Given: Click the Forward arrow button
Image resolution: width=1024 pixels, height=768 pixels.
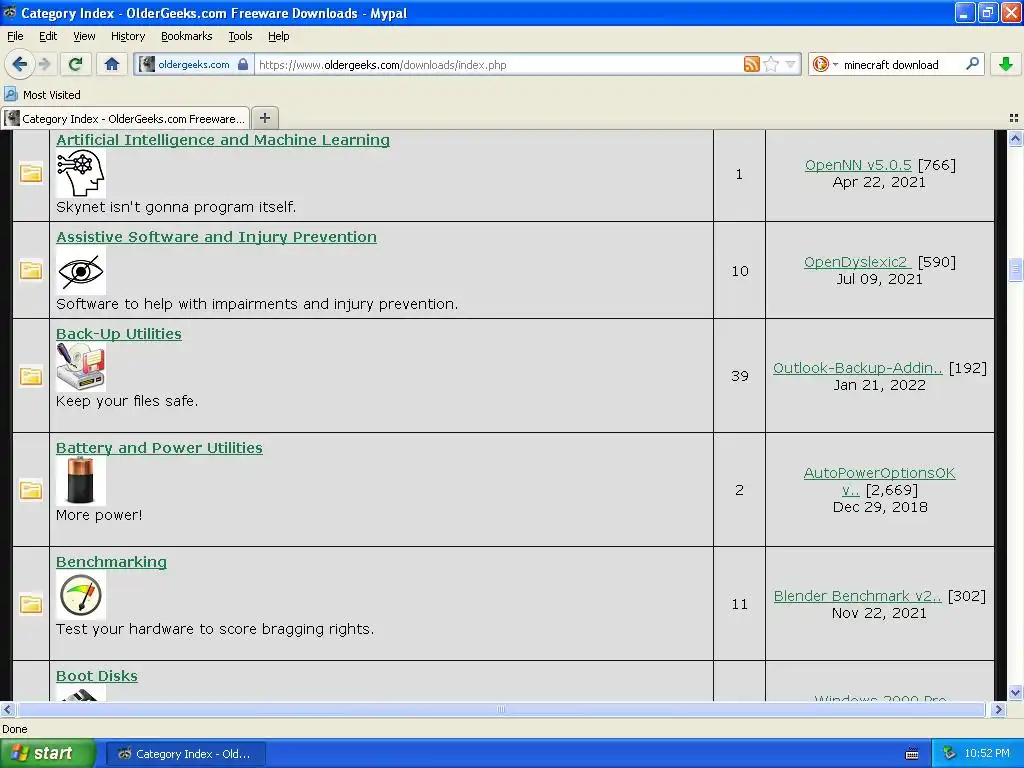Looking at the screenshot, I should tap(45, 64).
